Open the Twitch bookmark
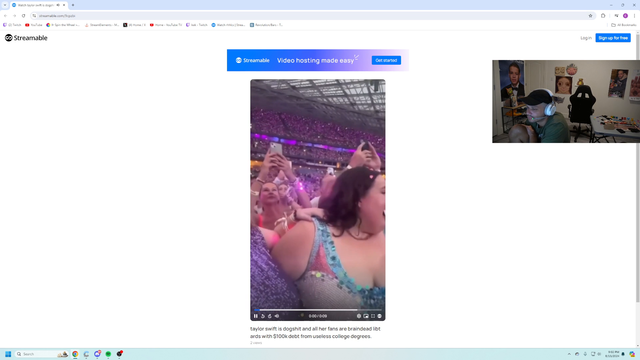The height and width of the screenshot is (360, 640). [x=12, y=25]
